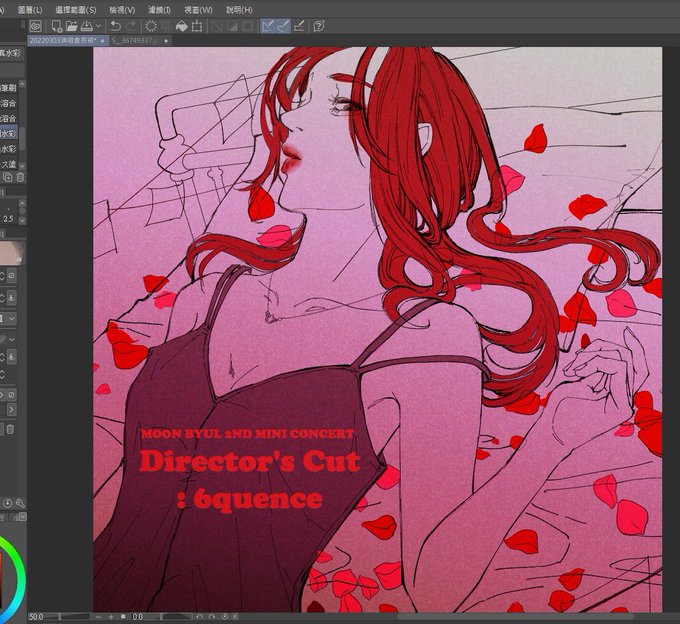Click the open file folder icon
The width and height of the screenshot is (680, 624).
[72, 26]
